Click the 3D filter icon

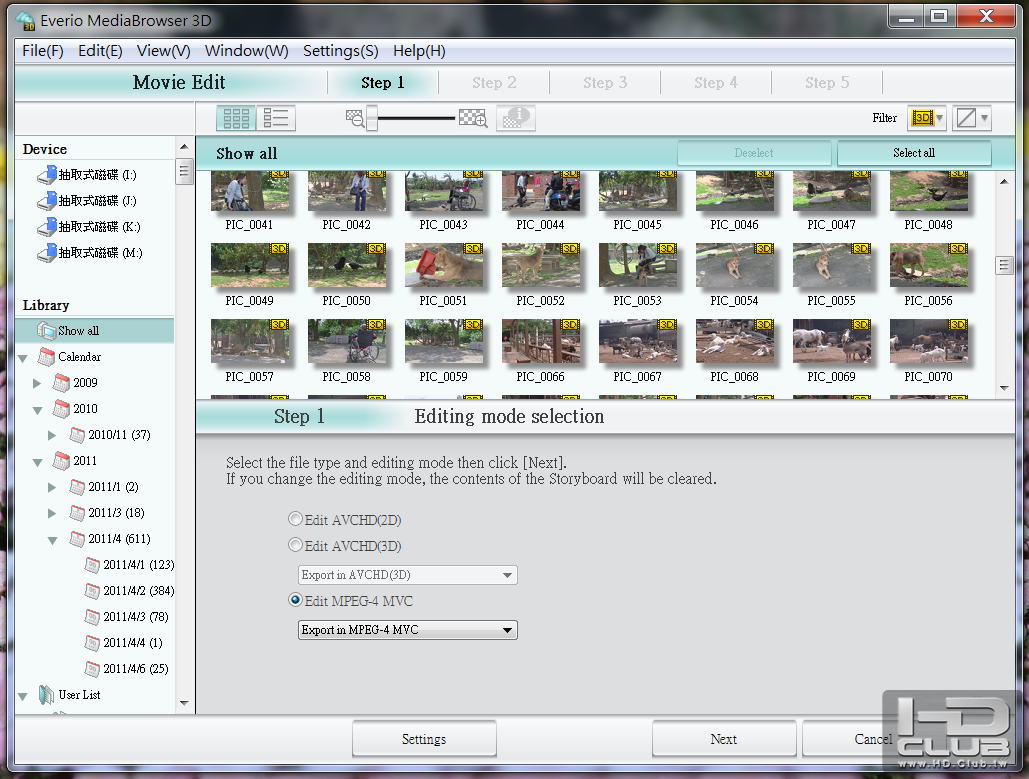(922, 118)
